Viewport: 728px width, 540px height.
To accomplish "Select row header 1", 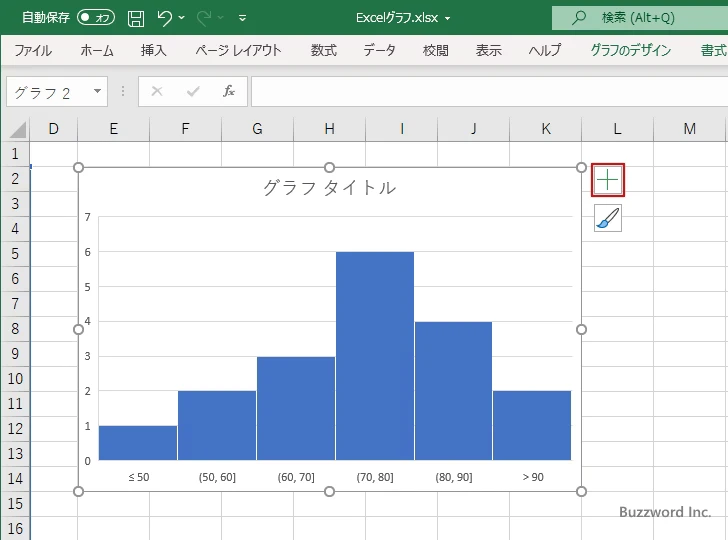I will 15,154.
